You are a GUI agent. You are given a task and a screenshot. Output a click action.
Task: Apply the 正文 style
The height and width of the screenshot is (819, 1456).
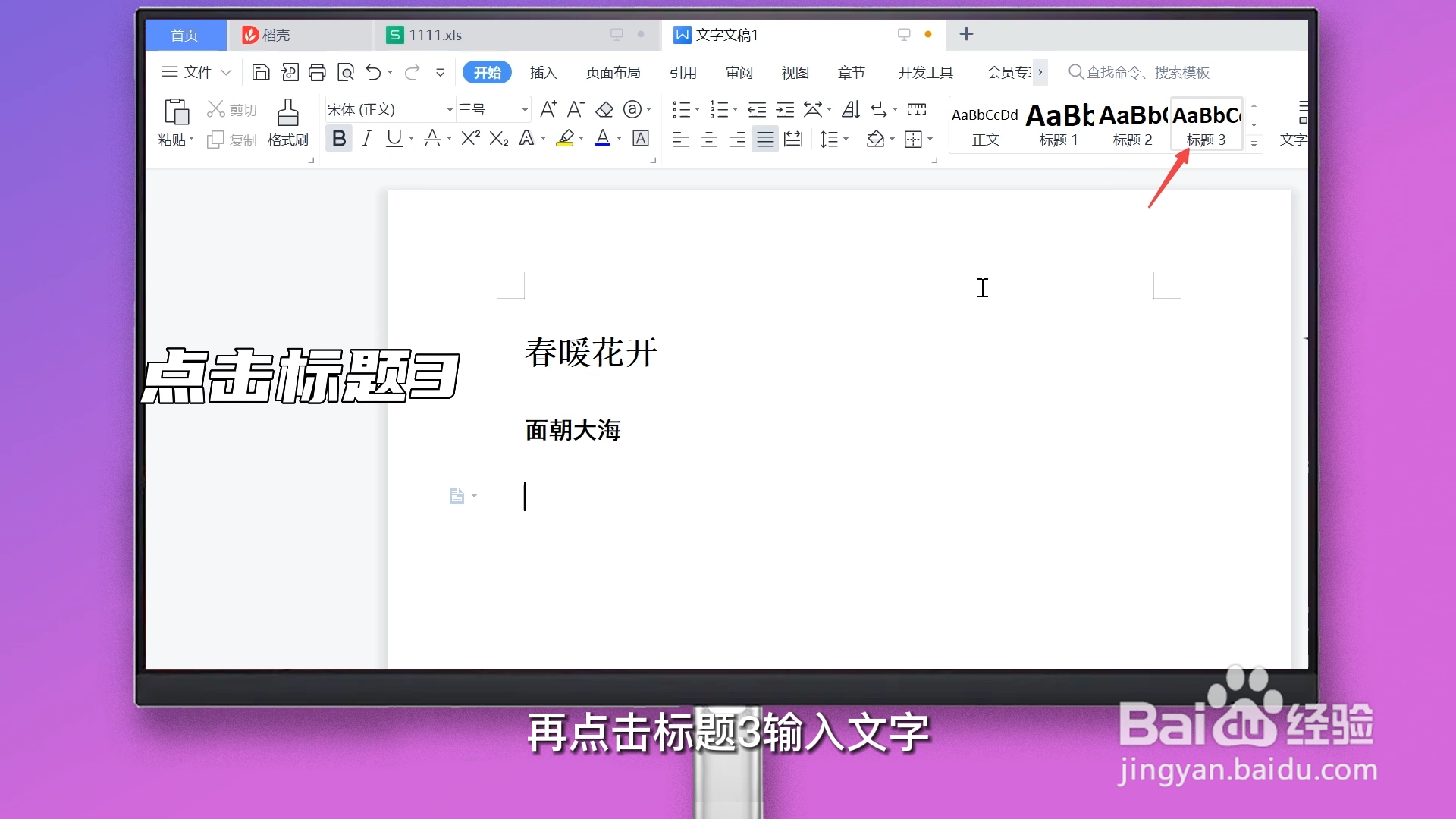[985, 125]
